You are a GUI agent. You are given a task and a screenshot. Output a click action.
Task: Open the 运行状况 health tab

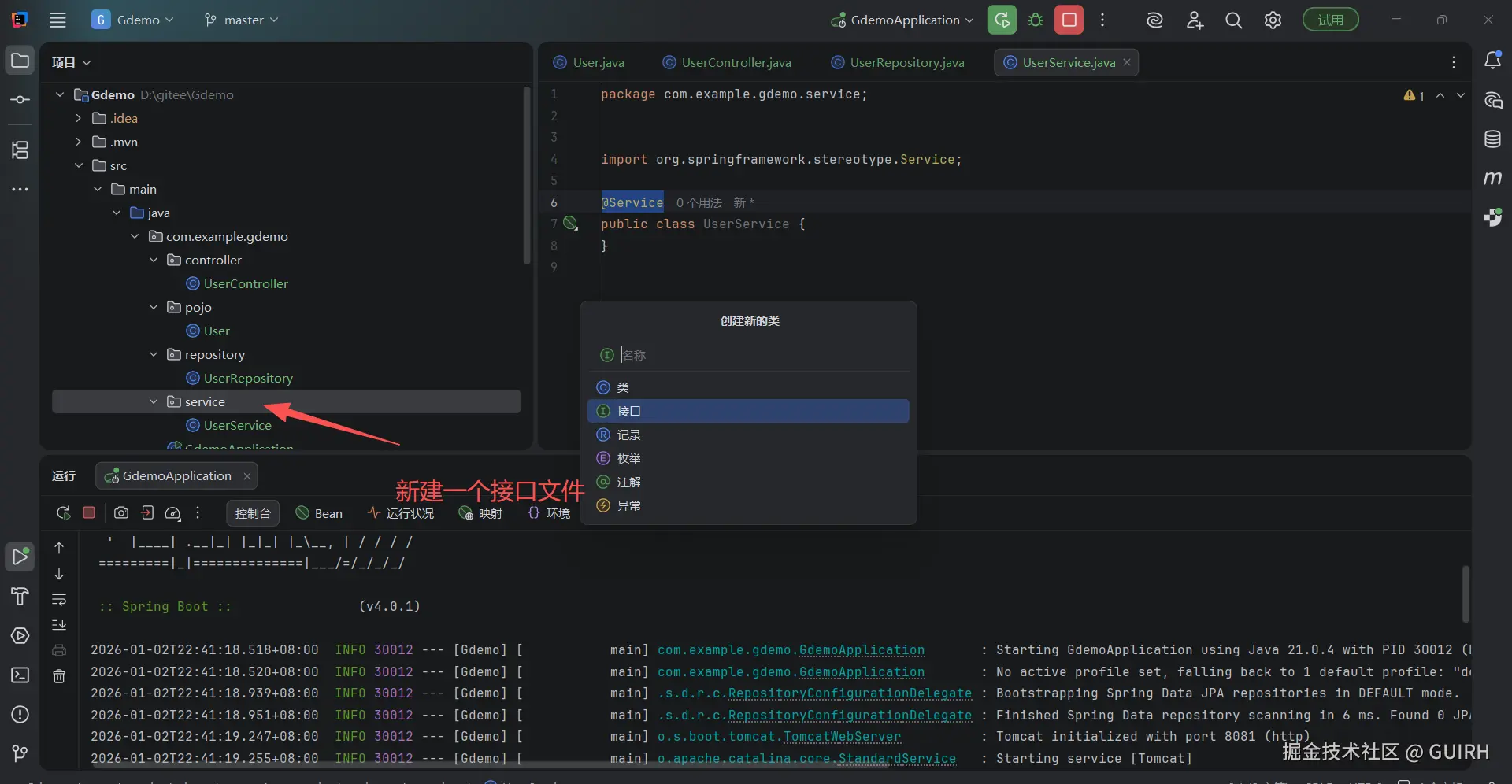pyautogui.click(x=400, y=513)
